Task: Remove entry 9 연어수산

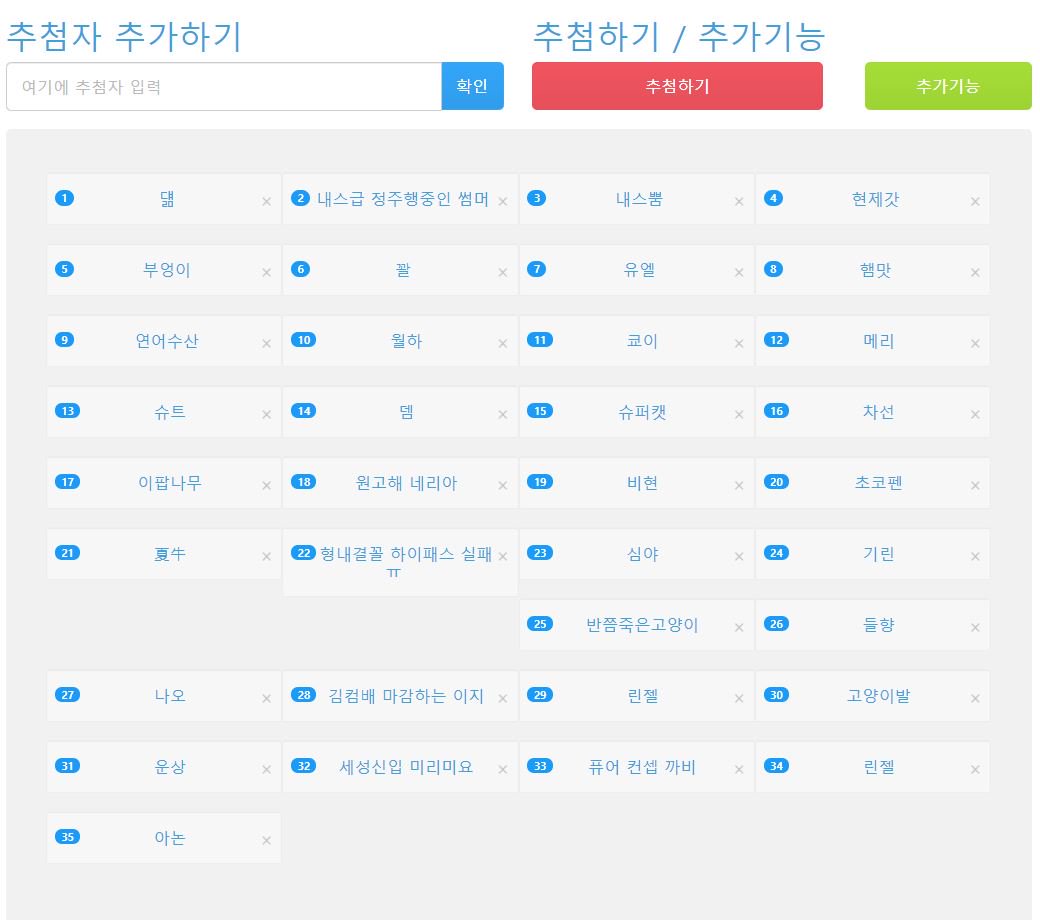Action: pyautogui.click(x=267, y=344)
